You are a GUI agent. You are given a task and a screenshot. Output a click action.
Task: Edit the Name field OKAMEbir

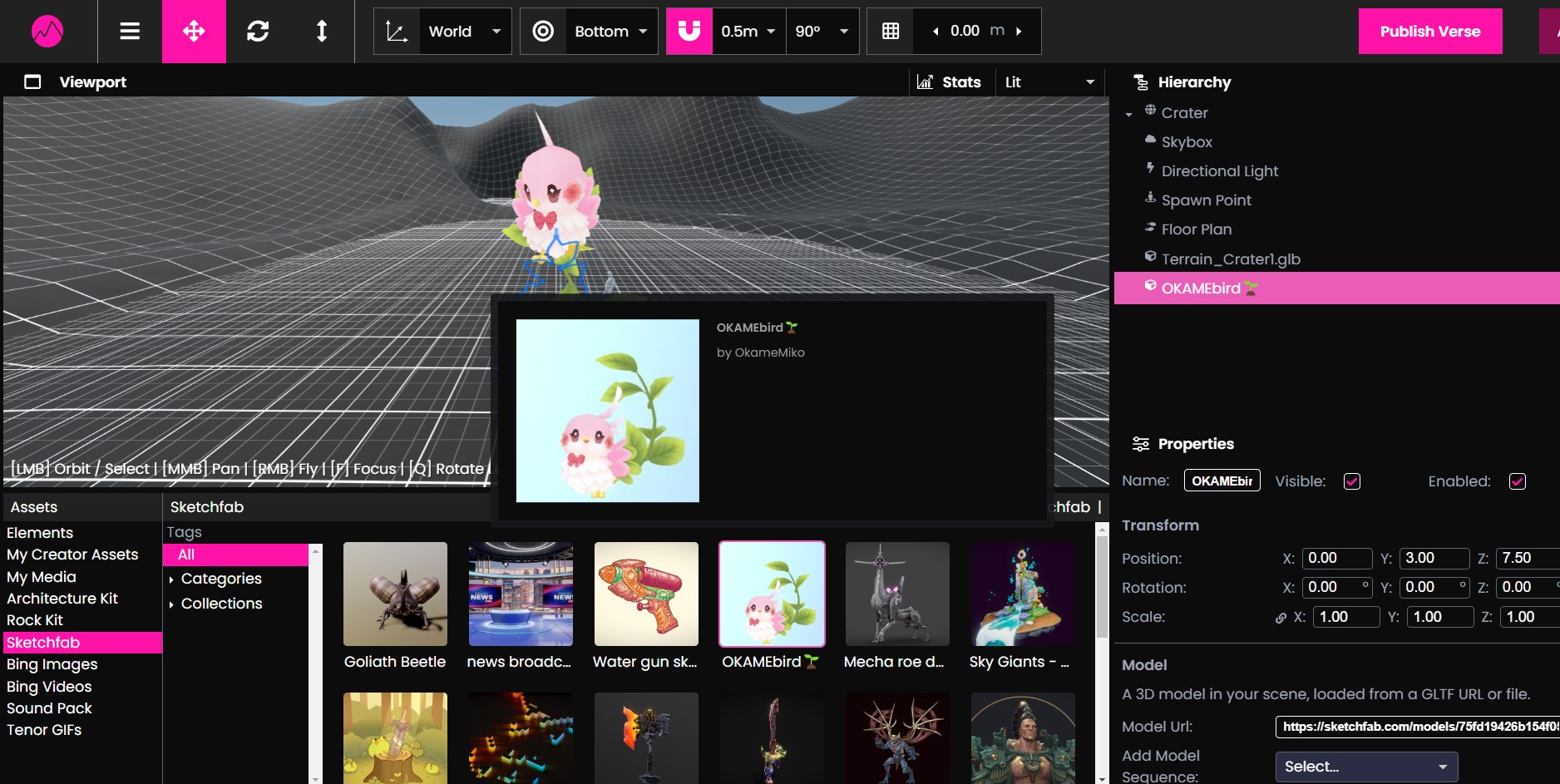(x=1222, y=481)
